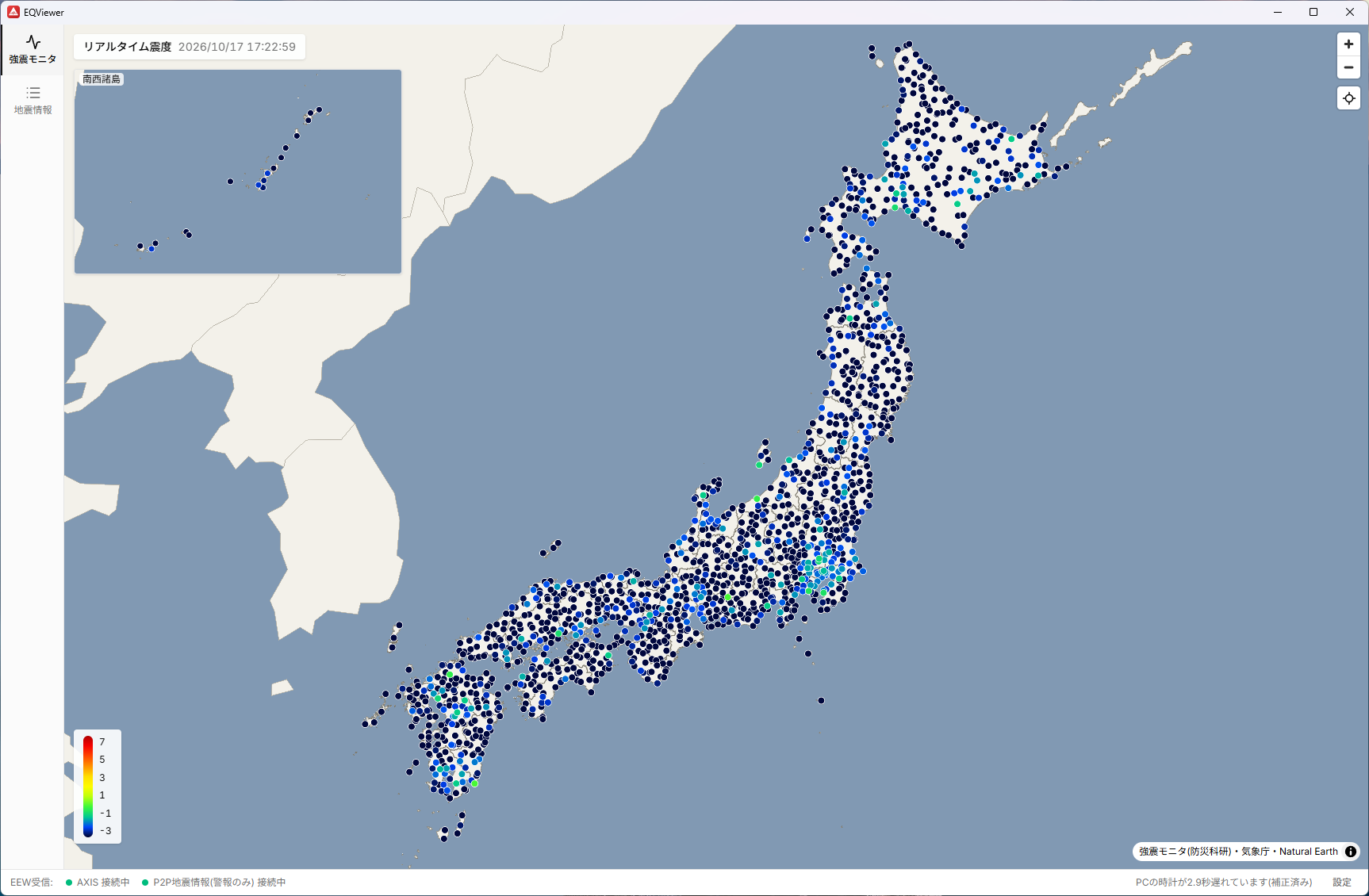Switch to the 地震情報 tab

tap(33, 101)
